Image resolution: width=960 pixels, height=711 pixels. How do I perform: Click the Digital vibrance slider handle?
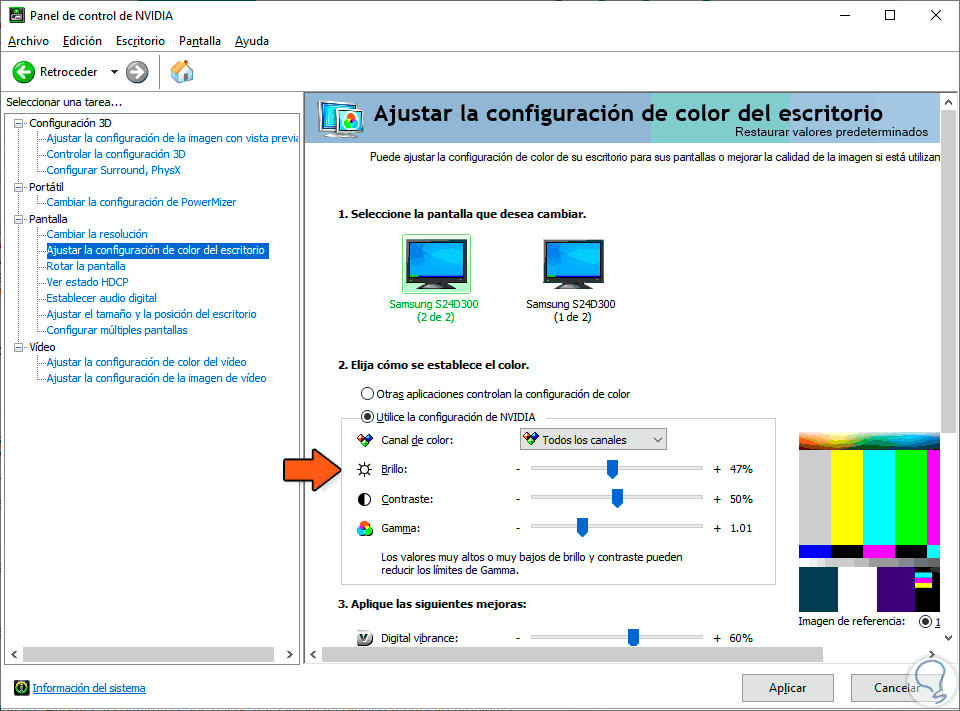click(633, 638)
